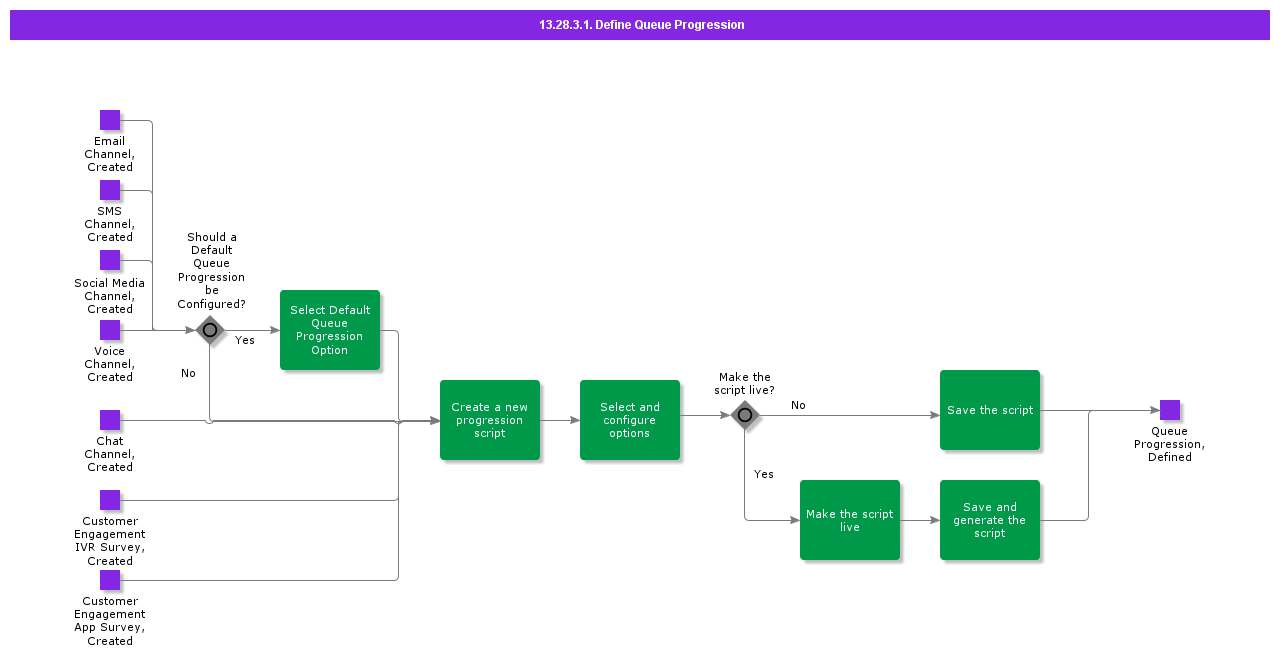Open the Select Default Queue Progression Option step

[330, 329]
